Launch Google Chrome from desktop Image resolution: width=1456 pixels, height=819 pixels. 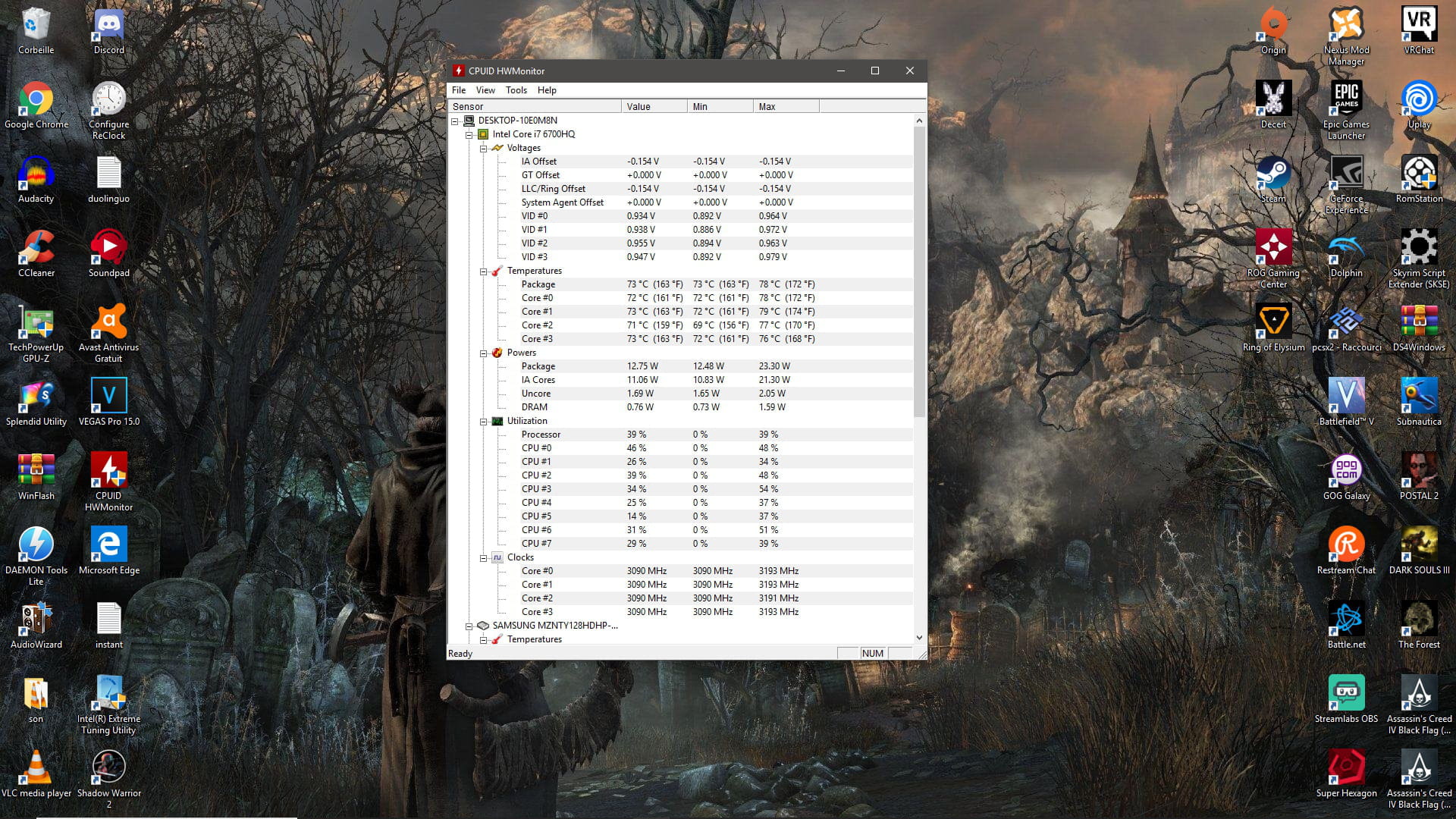pyautogui.click(x=36, y=105)
